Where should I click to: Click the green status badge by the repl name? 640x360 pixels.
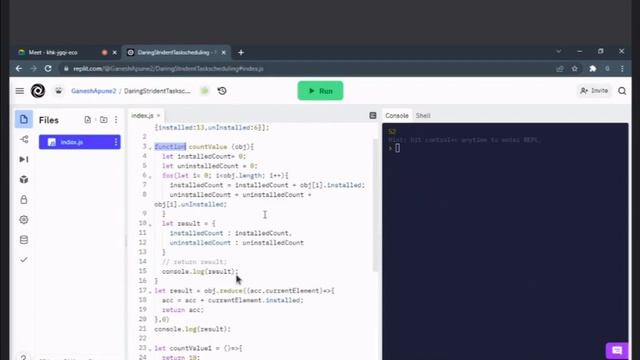tap(205, 91)
